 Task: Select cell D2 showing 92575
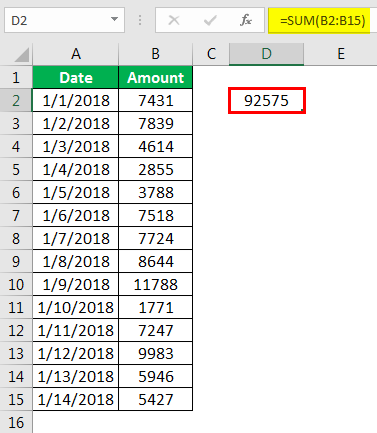click(x=267, y=100)
